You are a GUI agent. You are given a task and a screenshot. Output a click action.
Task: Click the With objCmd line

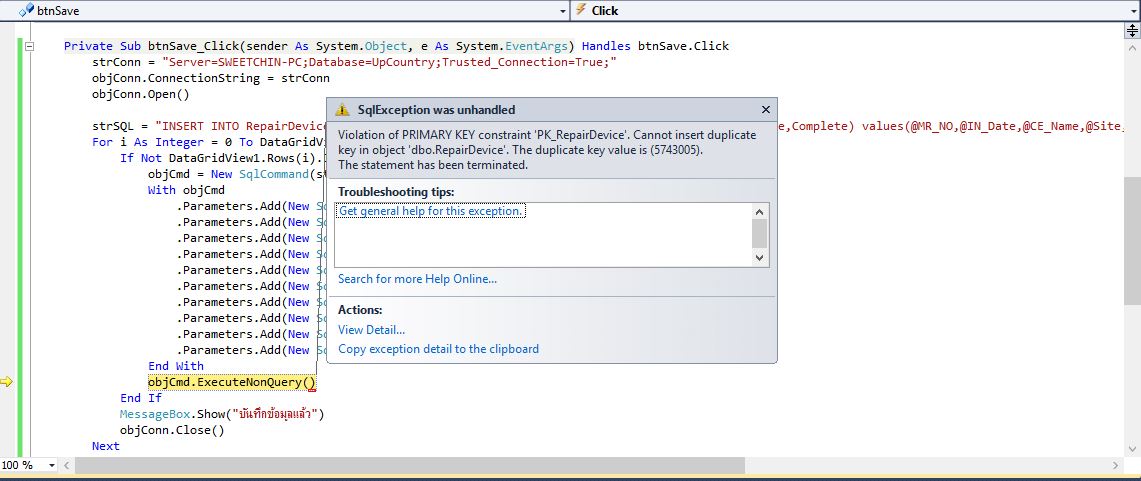pos(187,190)
